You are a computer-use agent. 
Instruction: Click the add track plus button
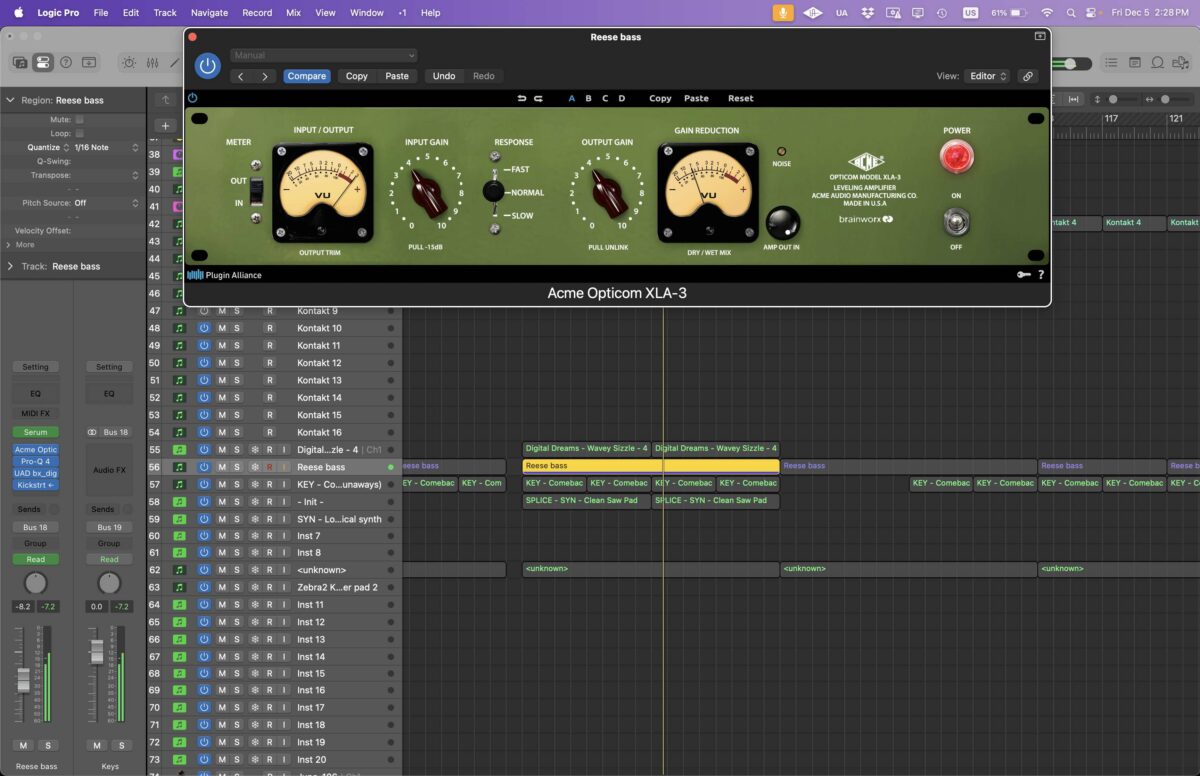(165, 126)
